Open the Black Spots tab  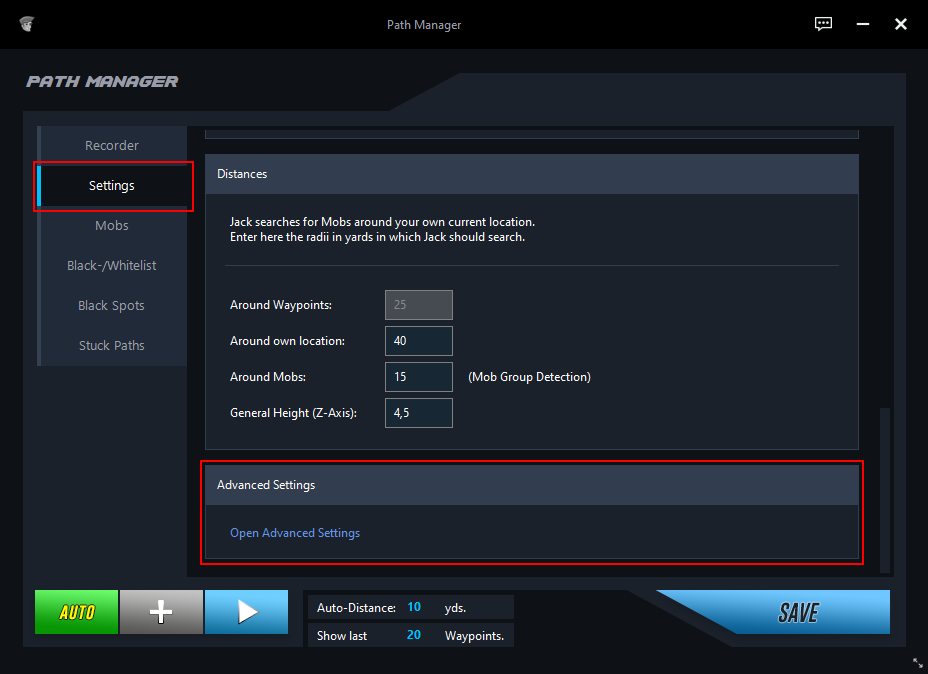[112, 306]
